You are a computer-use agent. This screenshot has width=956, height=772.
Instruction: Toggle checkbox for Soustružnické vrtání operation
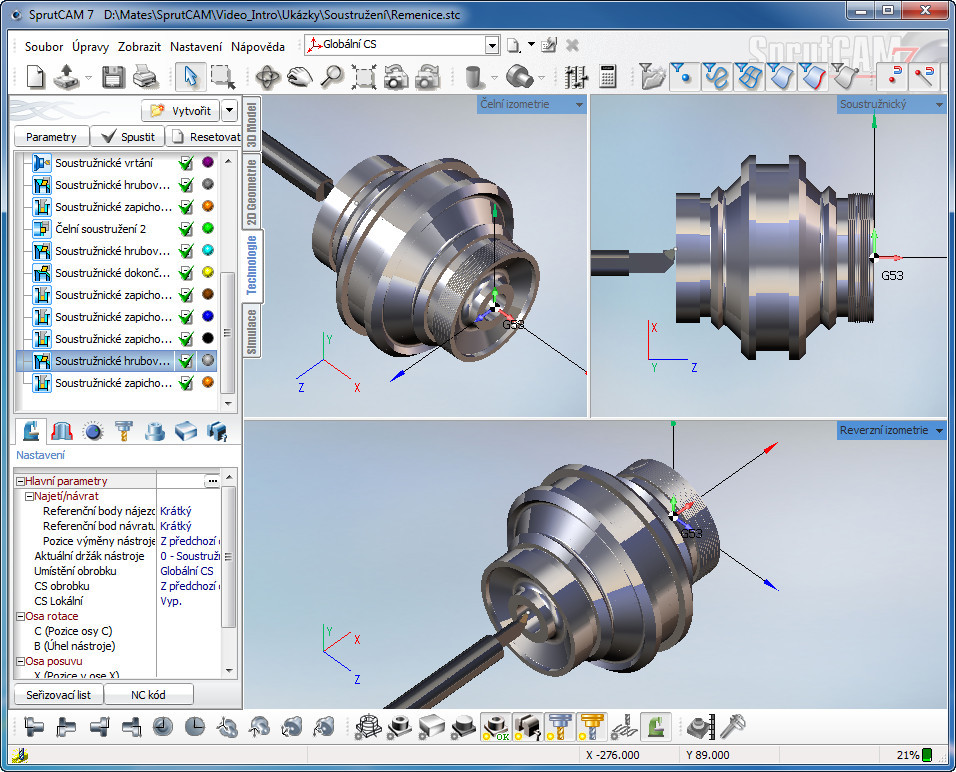coord(186,163)
